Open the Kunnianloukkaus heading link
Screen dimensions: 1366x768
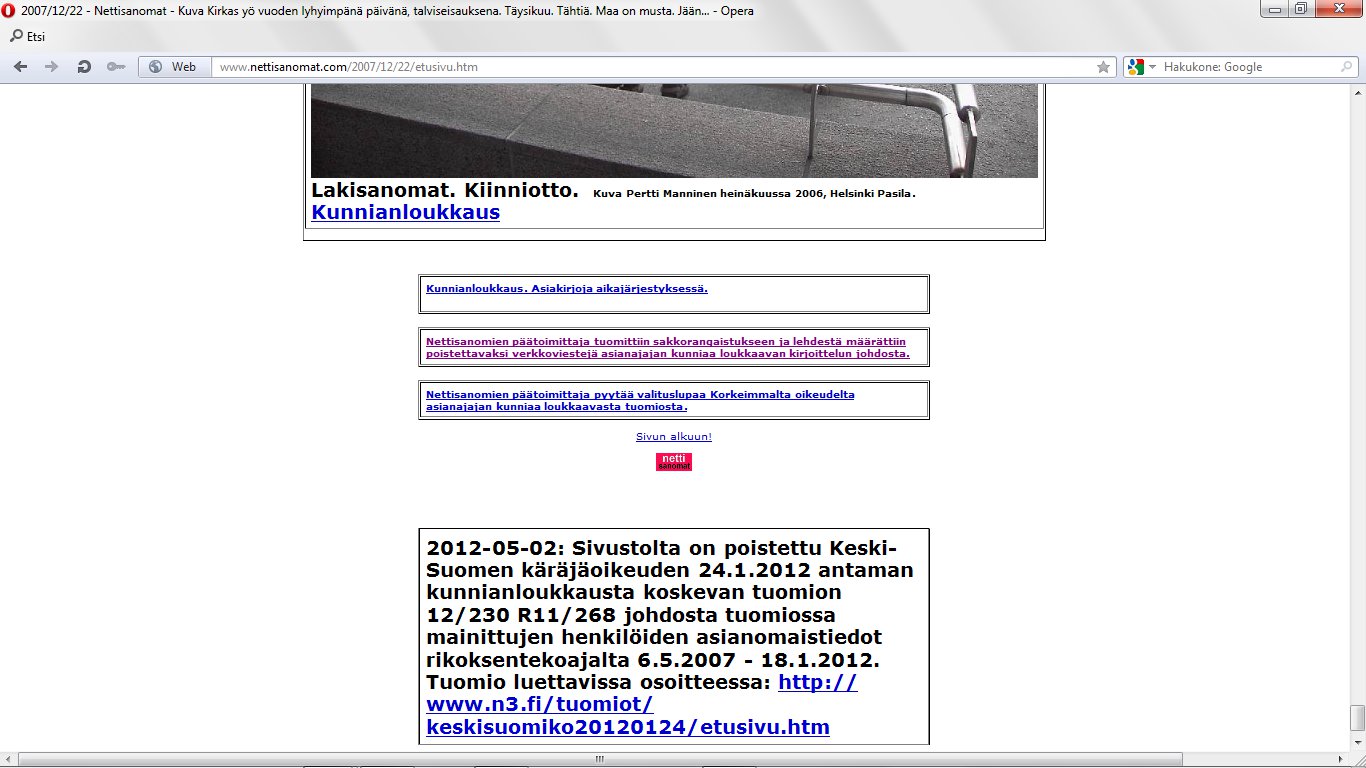click(x=405, y=212)
